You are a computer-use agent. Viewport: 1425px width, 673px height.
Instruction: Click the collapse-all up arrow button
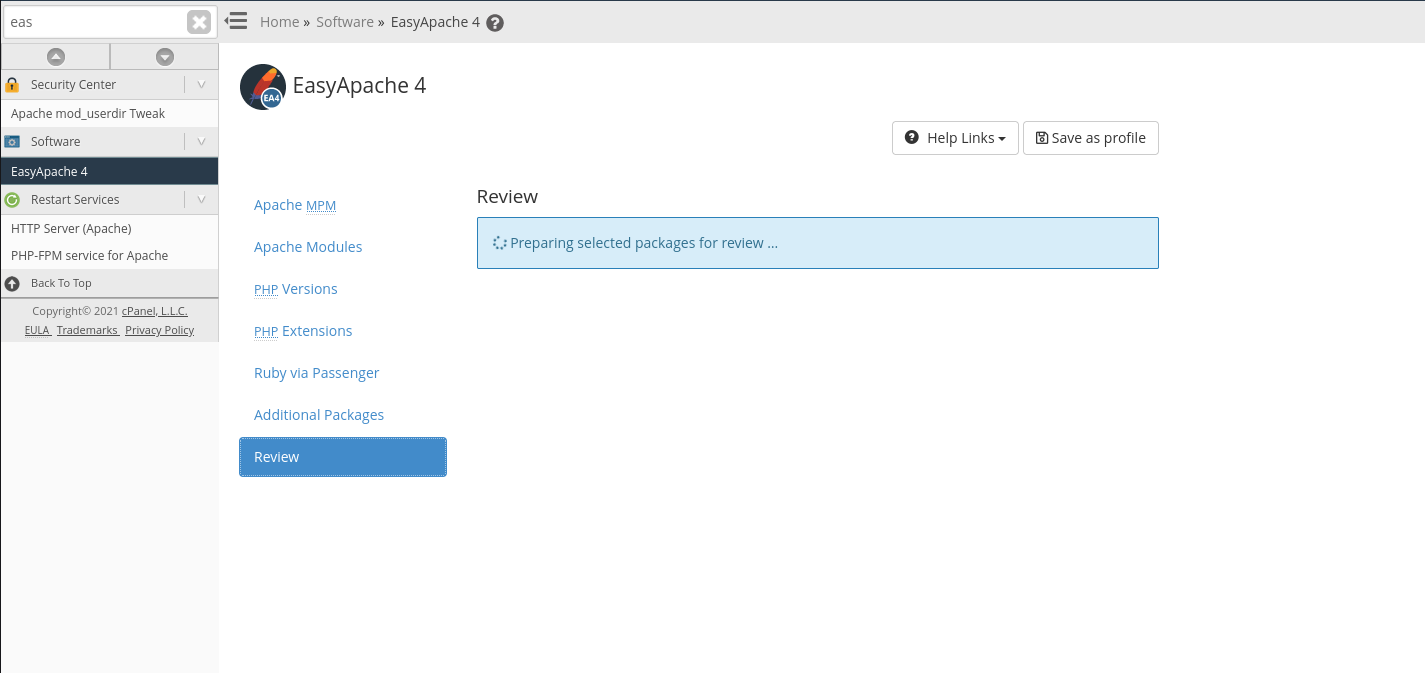tap(56, 57)
